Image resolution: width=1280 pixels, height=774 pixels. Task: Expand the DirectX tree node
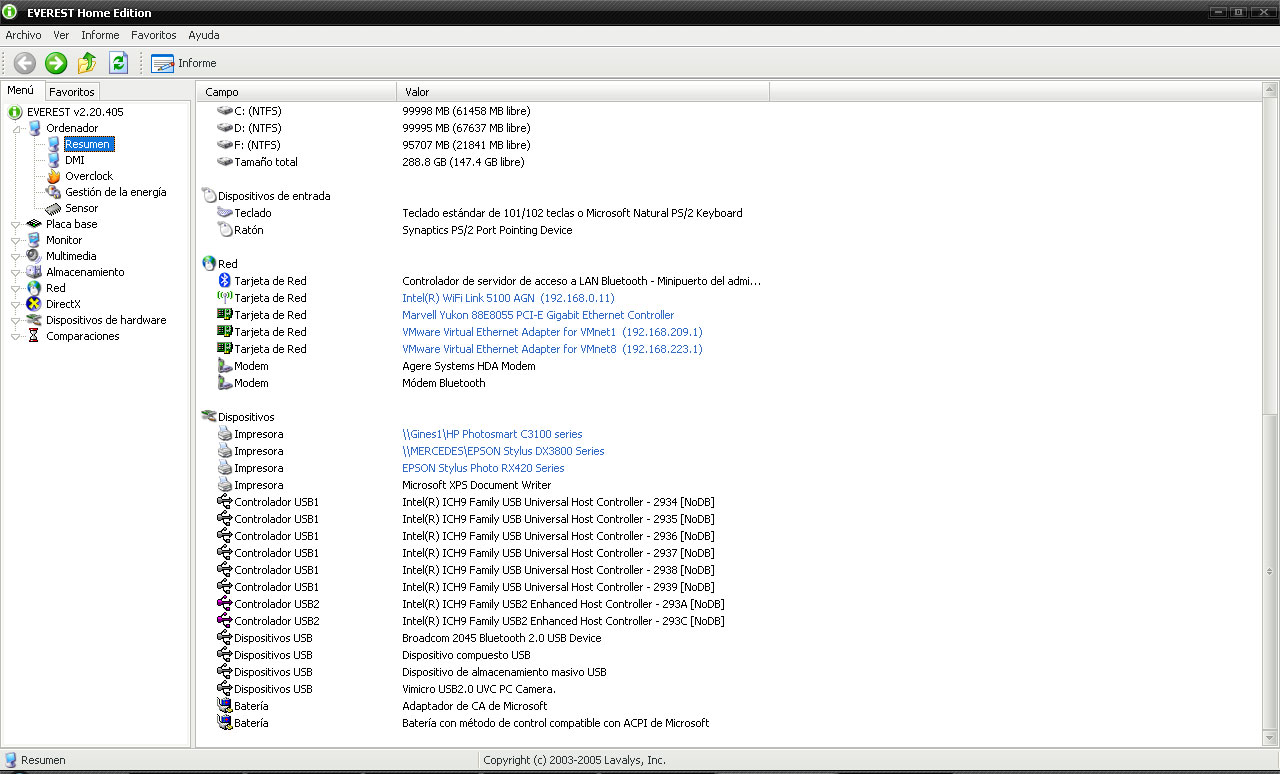tap(17, 304)
